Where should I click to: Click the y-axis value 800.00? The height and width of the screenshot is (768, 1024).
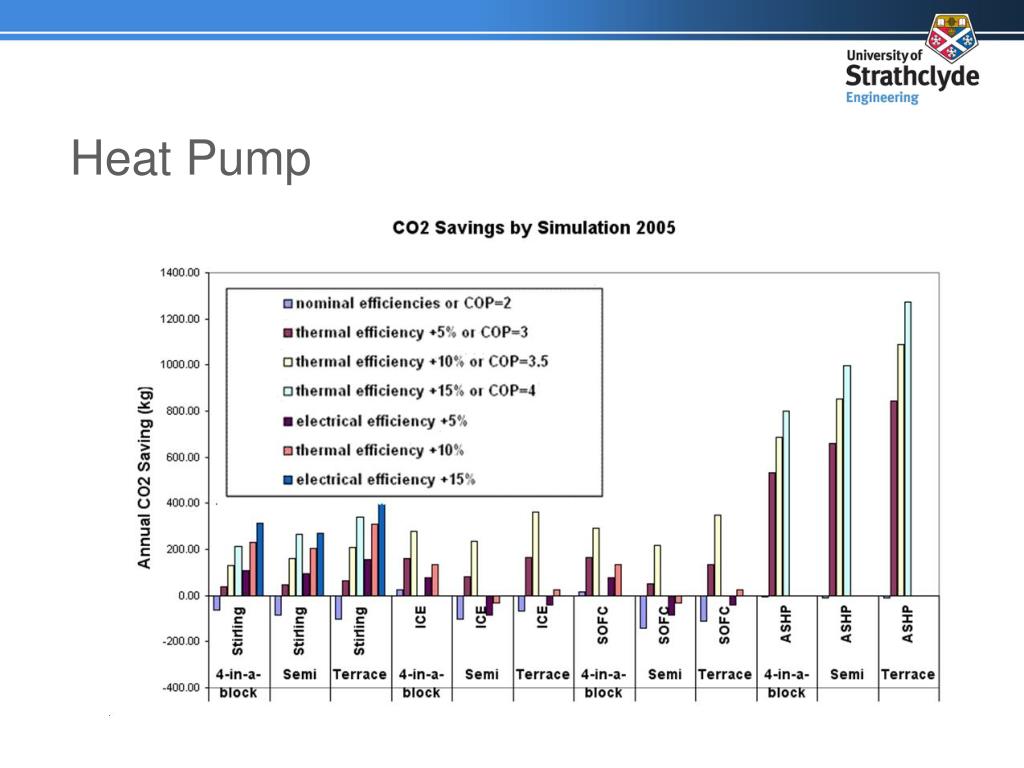(182, 411)
